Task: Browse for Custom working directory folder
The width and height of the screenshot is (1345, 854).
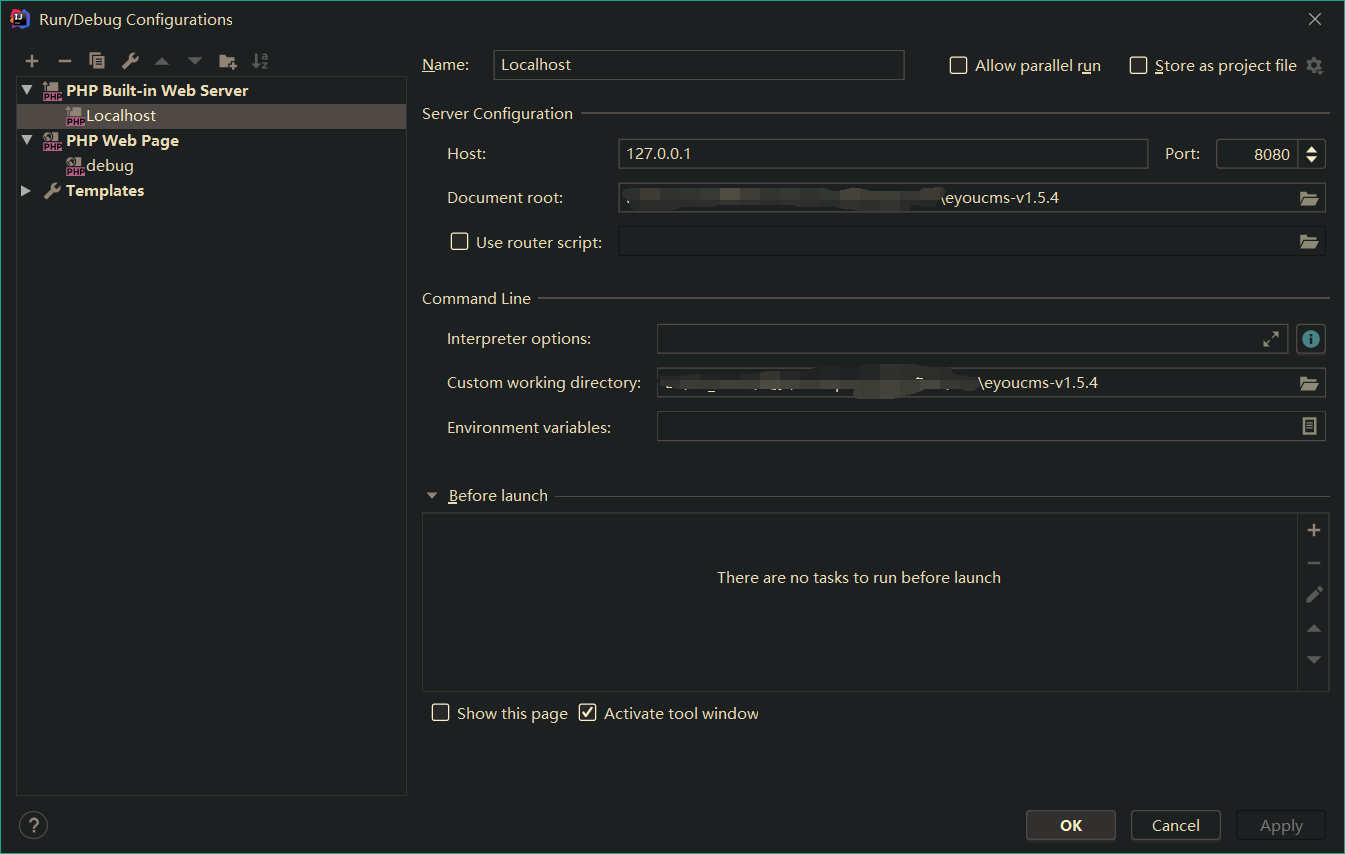Action: tap(1309, 383)
